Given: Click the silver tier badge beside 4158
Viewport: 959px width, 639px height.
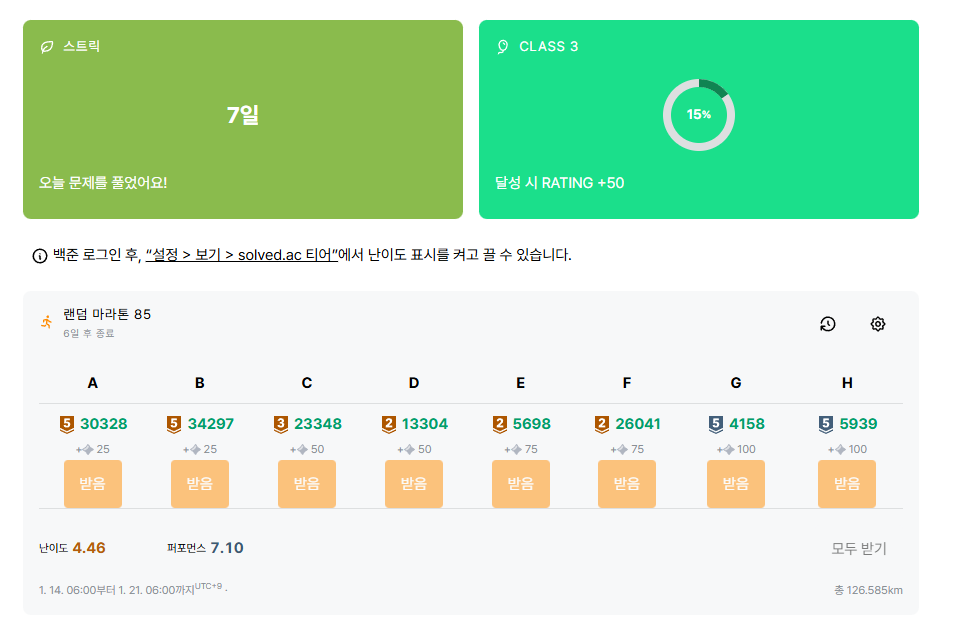Looking at the screenshot, I should coord(715,424).
